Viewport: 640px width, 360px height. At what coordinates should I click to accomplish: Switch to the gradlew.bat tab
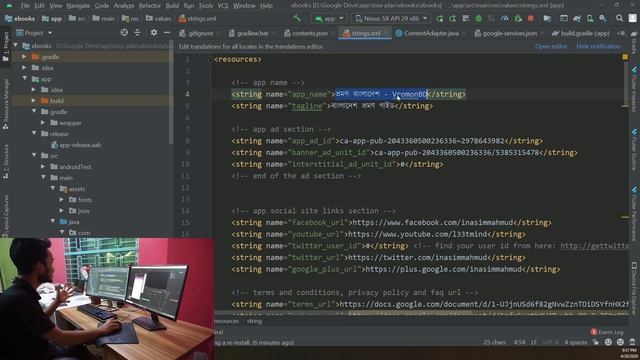pos(252,33)
